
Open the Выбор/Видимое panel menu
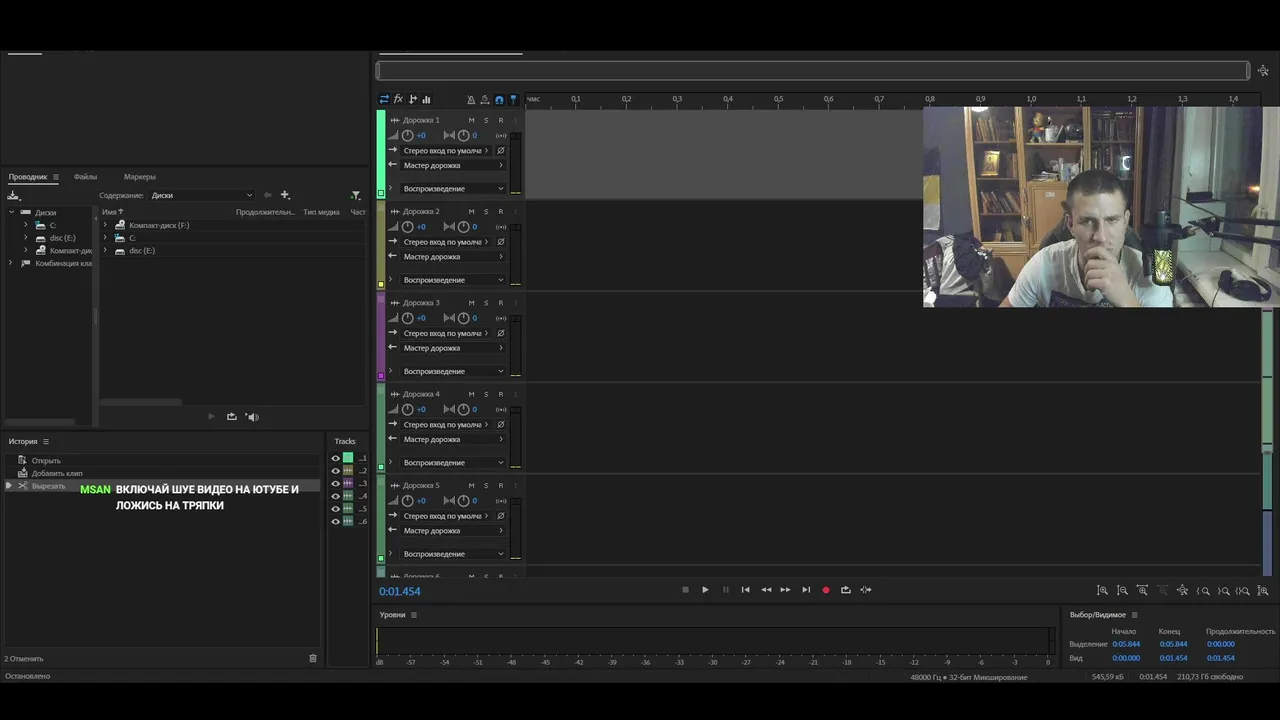[1134, 615]
